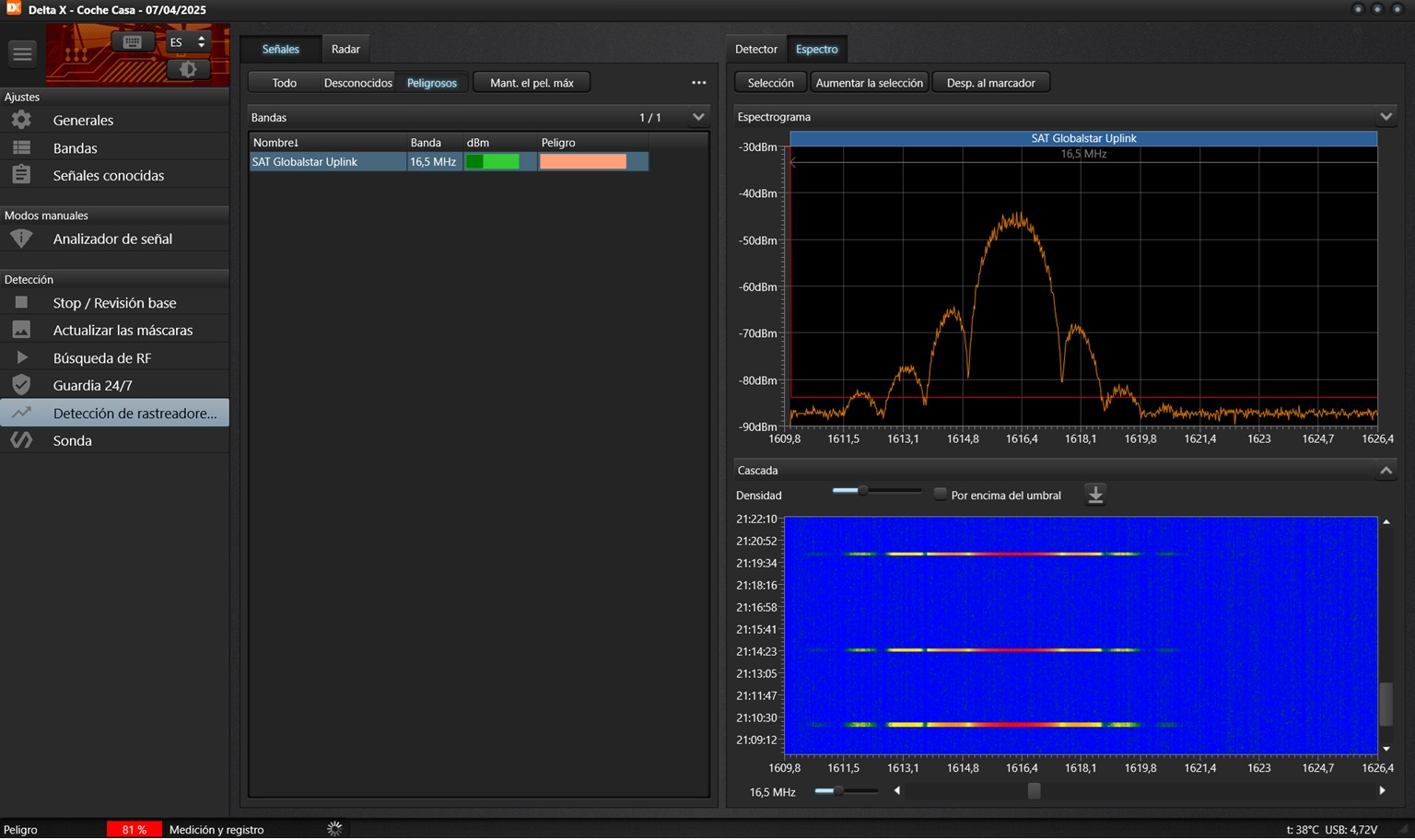This screenshot has height=840, width=1415.
Task: Open Generales settings entry
Action: (x=114, y=120)
